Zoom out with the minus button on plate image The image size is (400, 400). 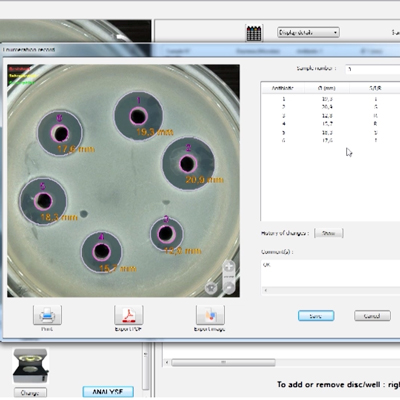[229, 287]
